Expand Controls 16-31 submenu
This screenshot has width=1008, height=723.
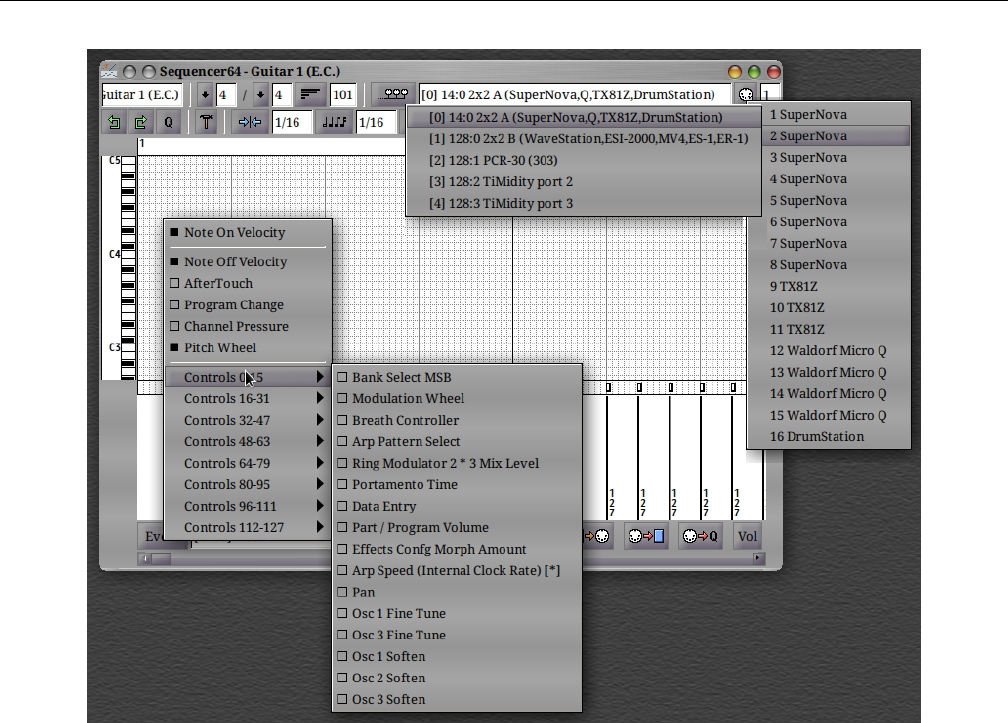coord(248,398)
